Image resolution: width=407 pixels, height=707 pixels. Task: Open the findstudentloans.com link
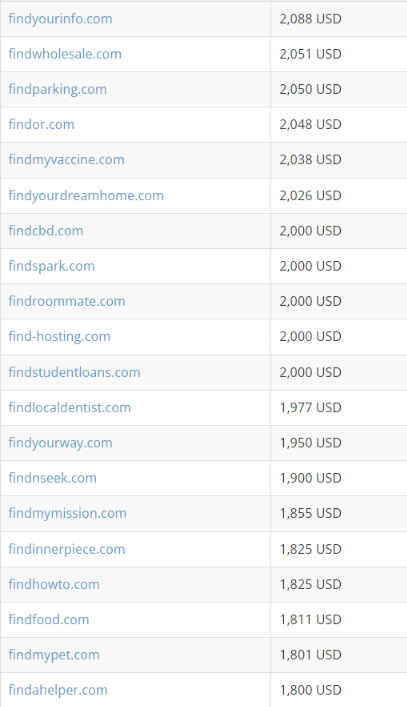(74, 372)
